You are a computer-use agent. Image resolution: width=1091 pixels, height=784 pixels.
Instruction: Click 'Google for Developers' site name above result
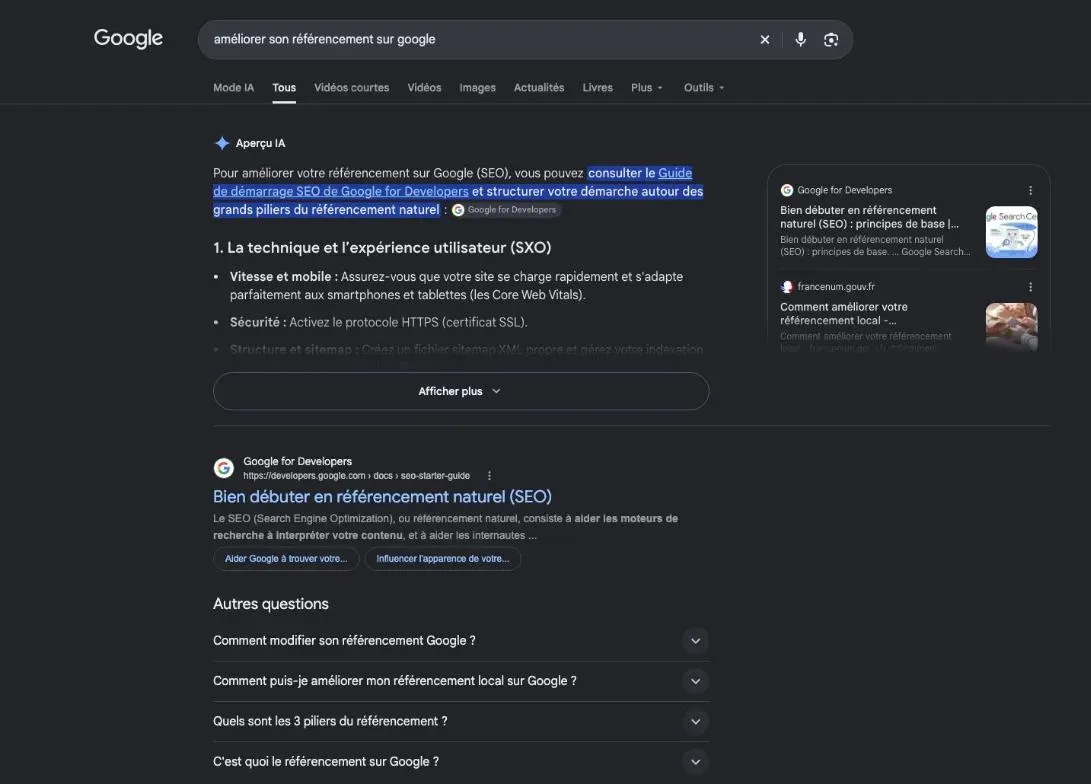click(297, 461)
